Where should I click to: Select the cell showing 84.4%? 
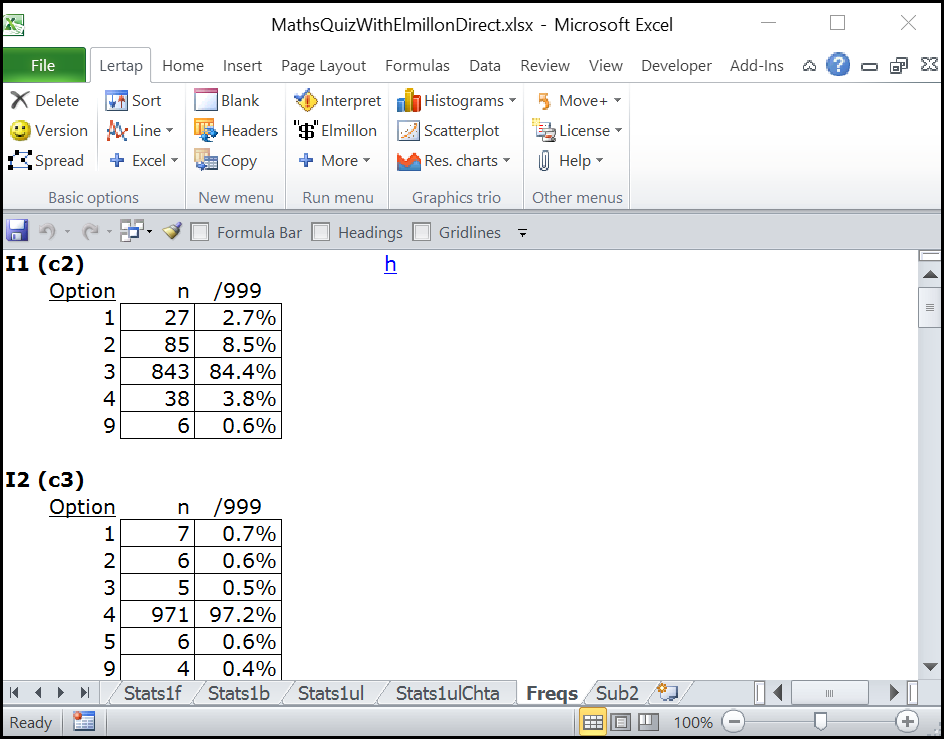pos(238,372)
